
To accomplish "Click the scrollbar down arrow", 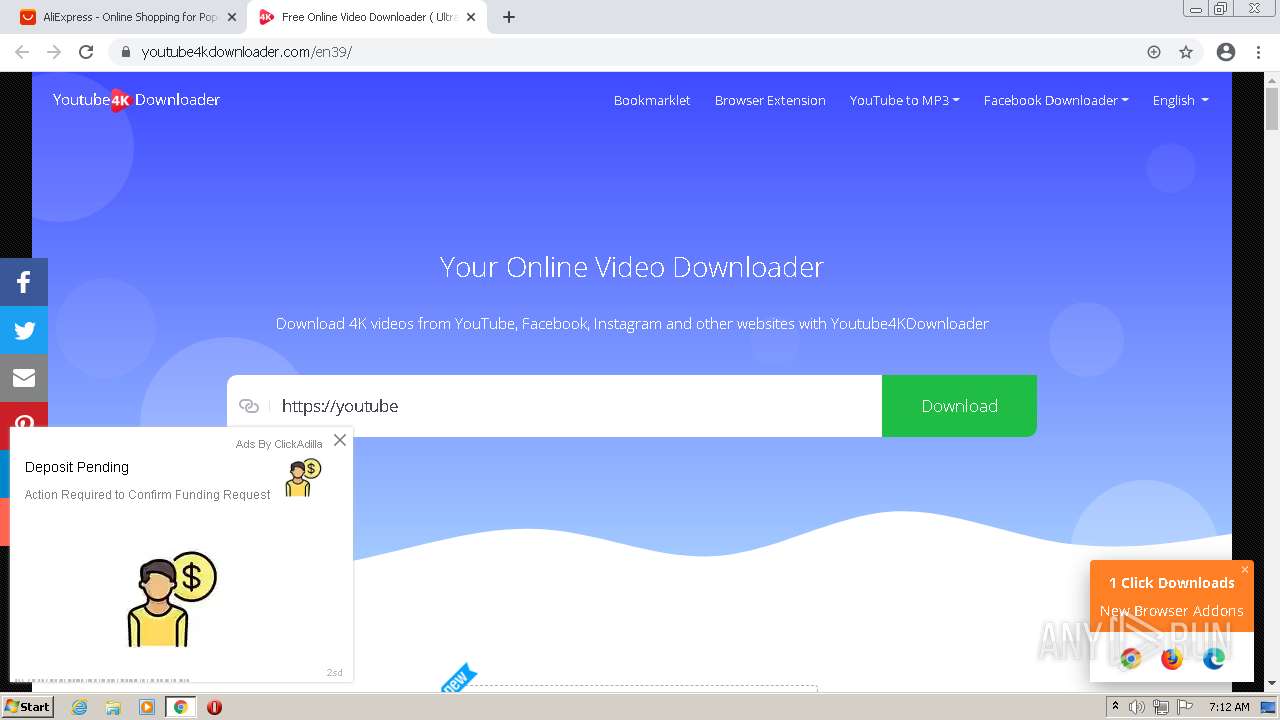I will tap(1272, 683).
